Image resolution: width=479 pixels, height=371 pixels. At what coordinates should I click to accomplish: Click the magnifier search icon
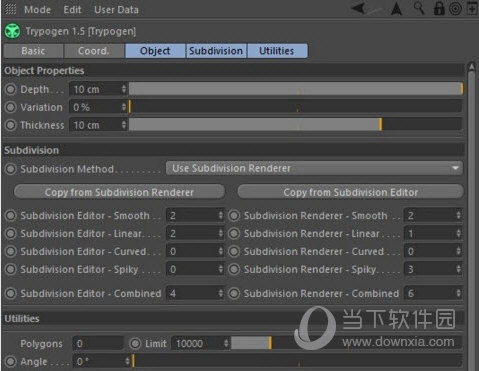[x=419, y=8]
